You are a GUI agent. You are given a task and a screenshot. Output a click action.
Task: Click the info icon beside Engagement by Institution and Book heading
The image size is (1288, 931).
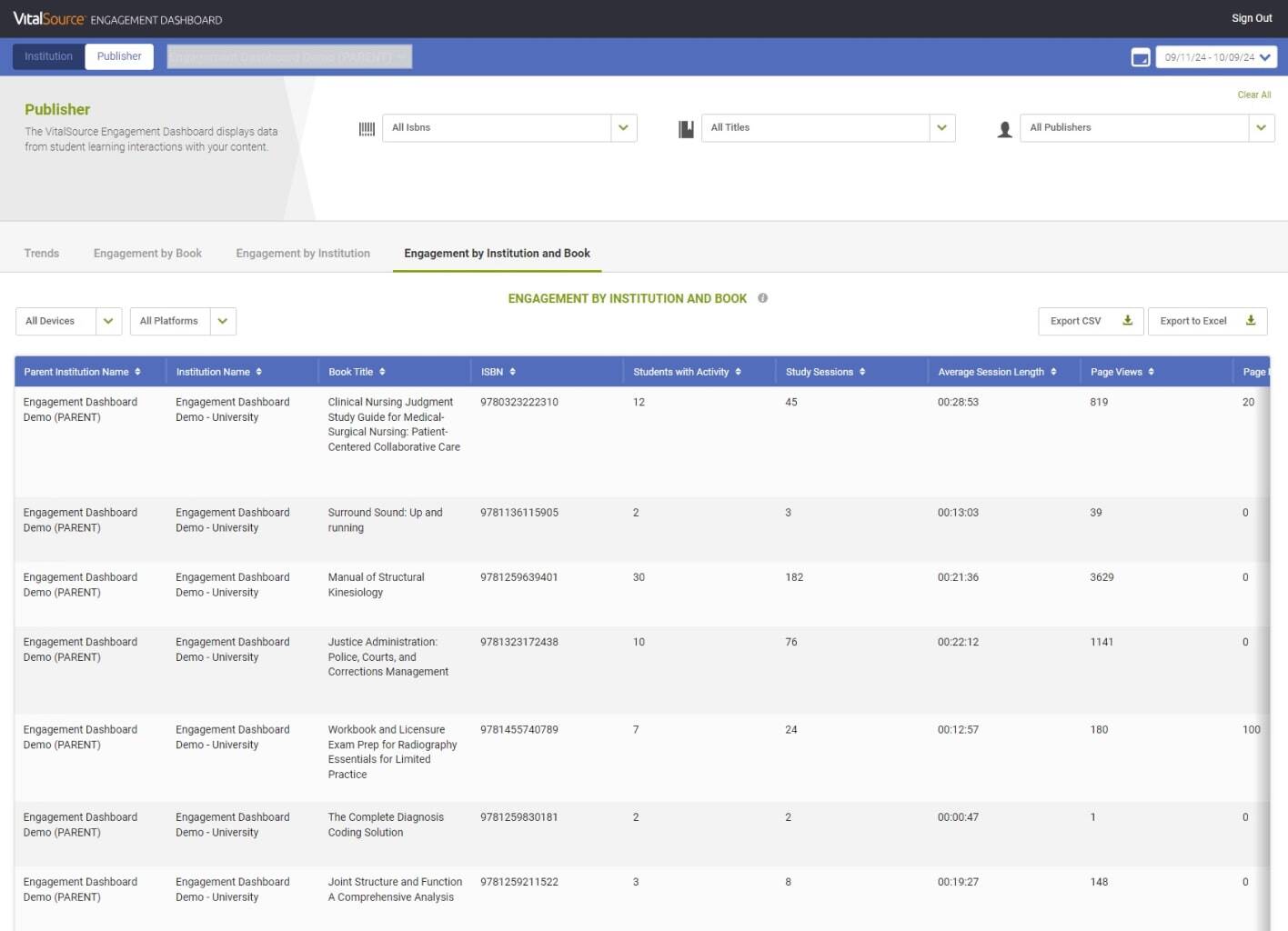(x=762, y=298)
